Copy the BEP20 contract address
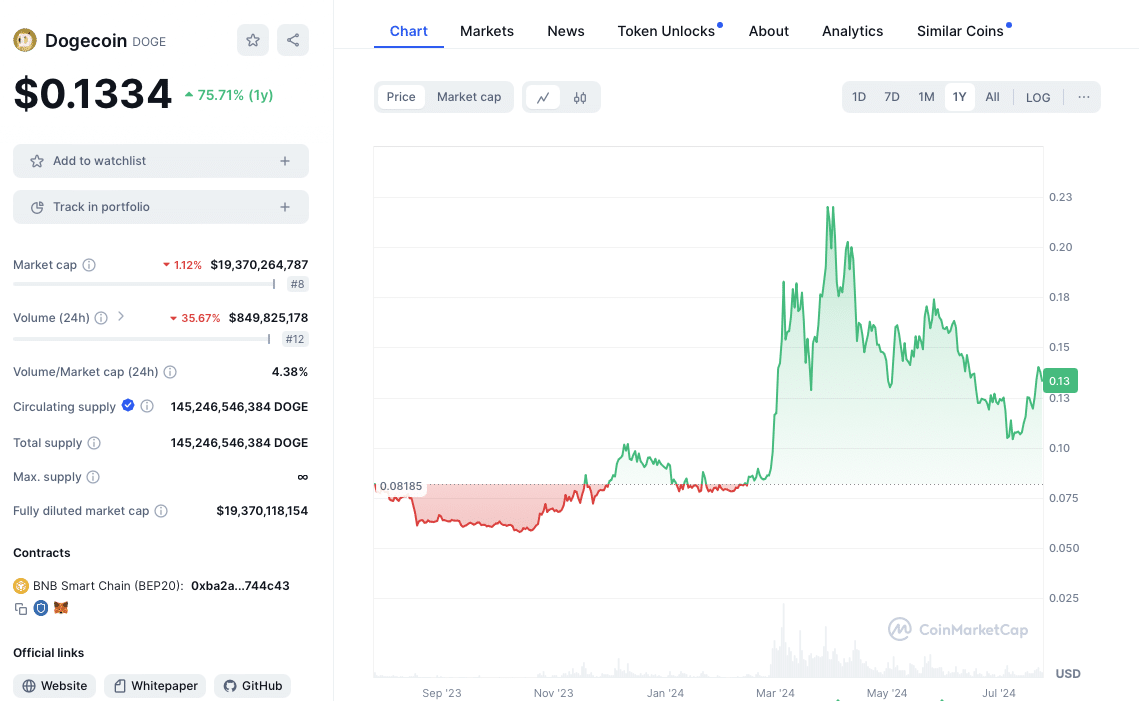Screen dimensions: 1139x701 point(20,609)
